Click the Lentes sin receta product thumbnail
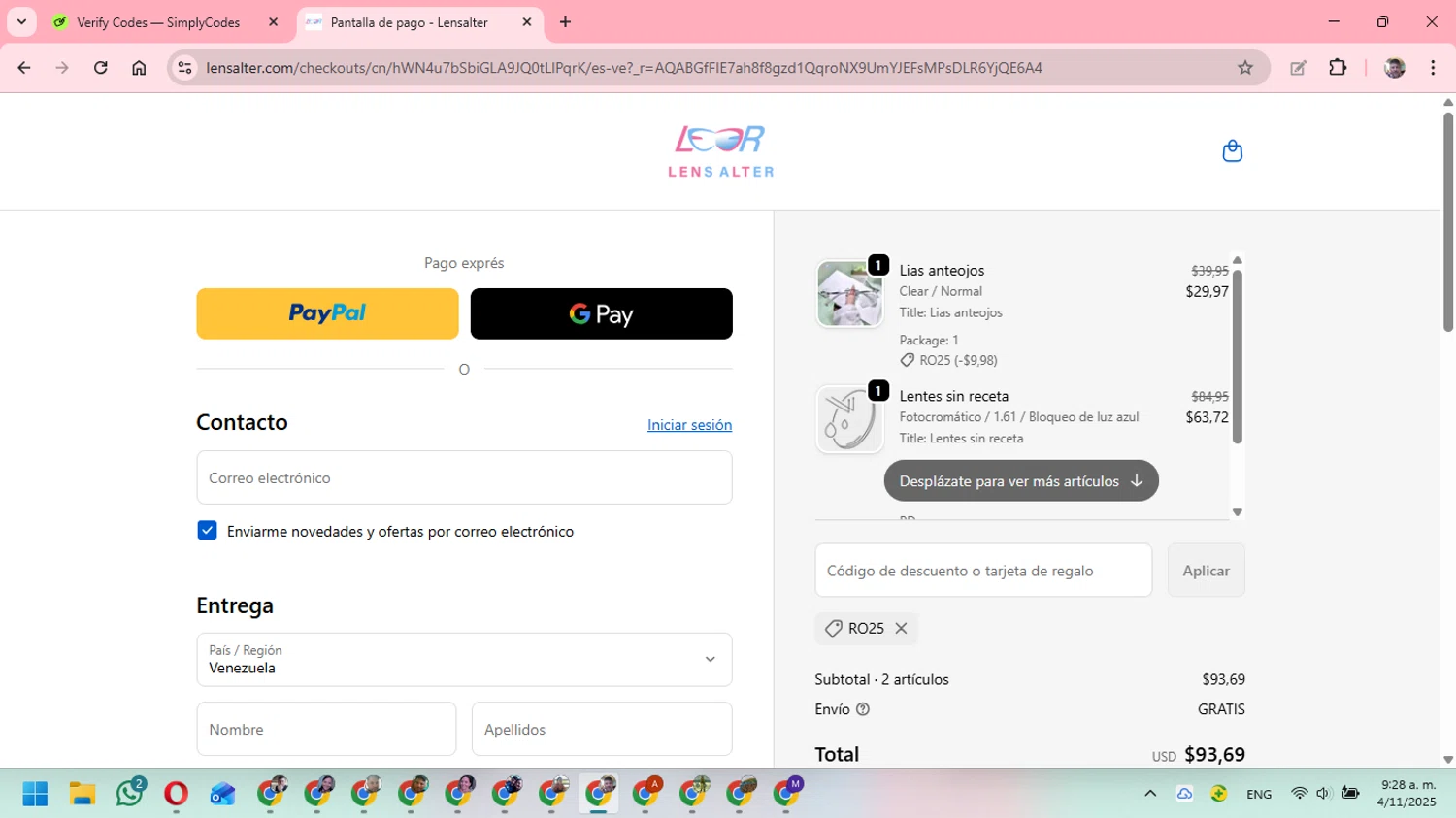 (849, 419)
